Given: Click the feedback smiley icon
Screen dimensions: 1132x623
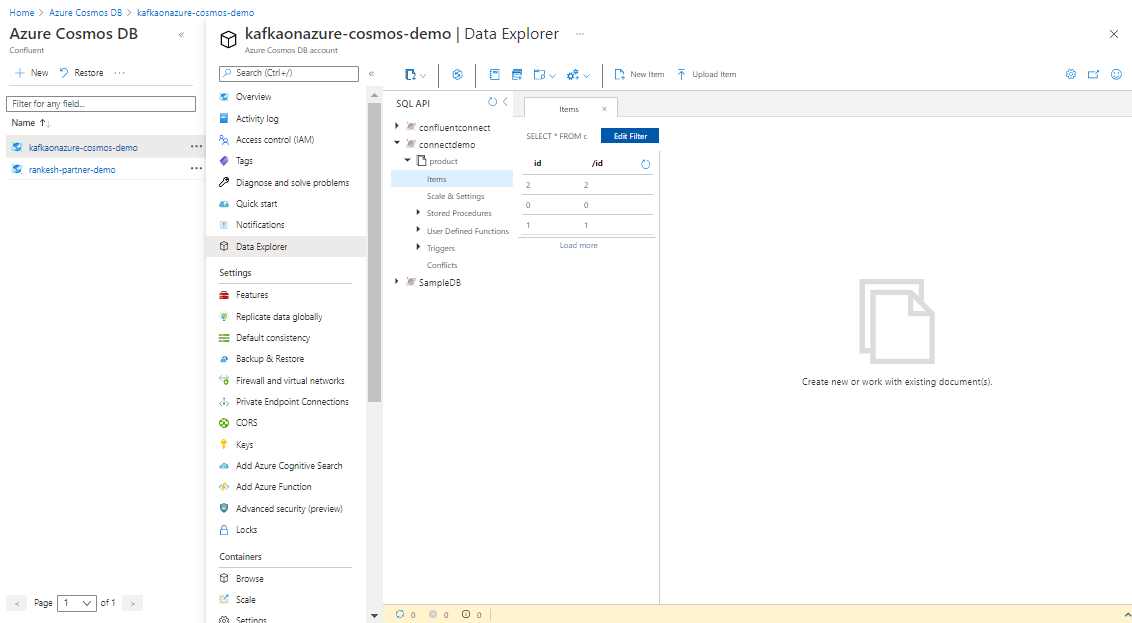Looking at the screenshot, I should pyautogui.click(x=1116, y=74).
